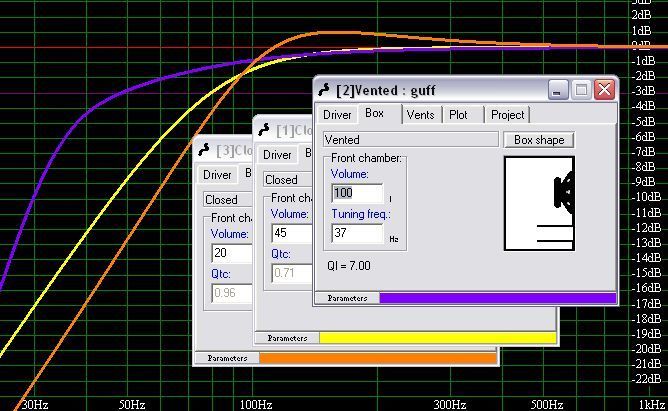Click the Closed box type field in window [3]
Screen dimensions: 668x411
[x=227, y=199]
